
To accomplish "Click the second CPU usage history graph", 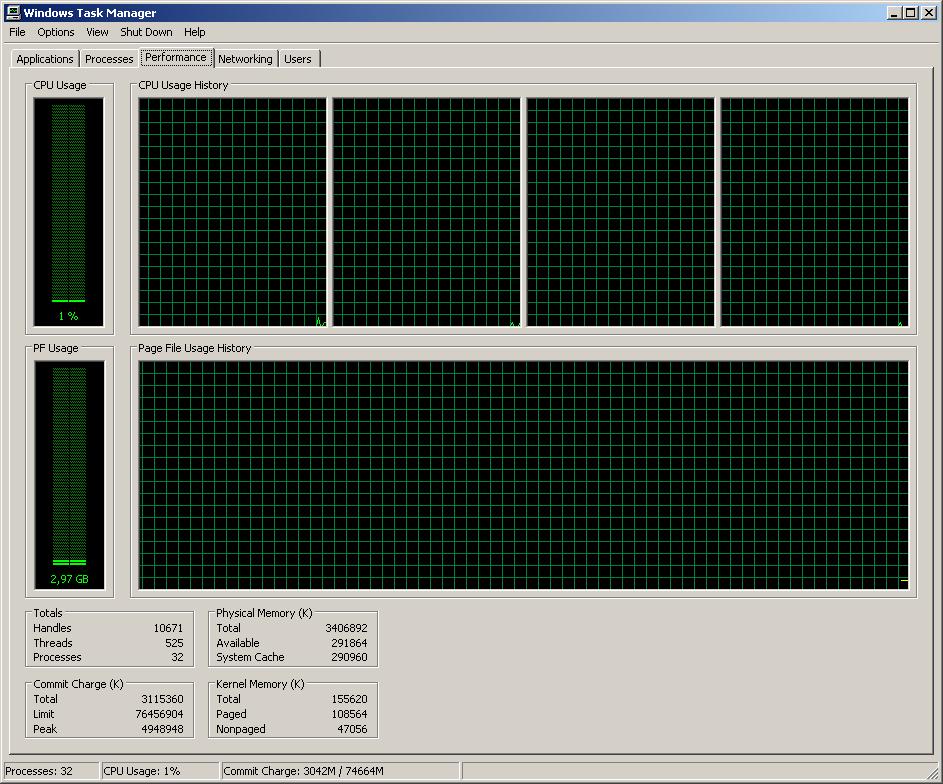I will click(x=426, y=212).
